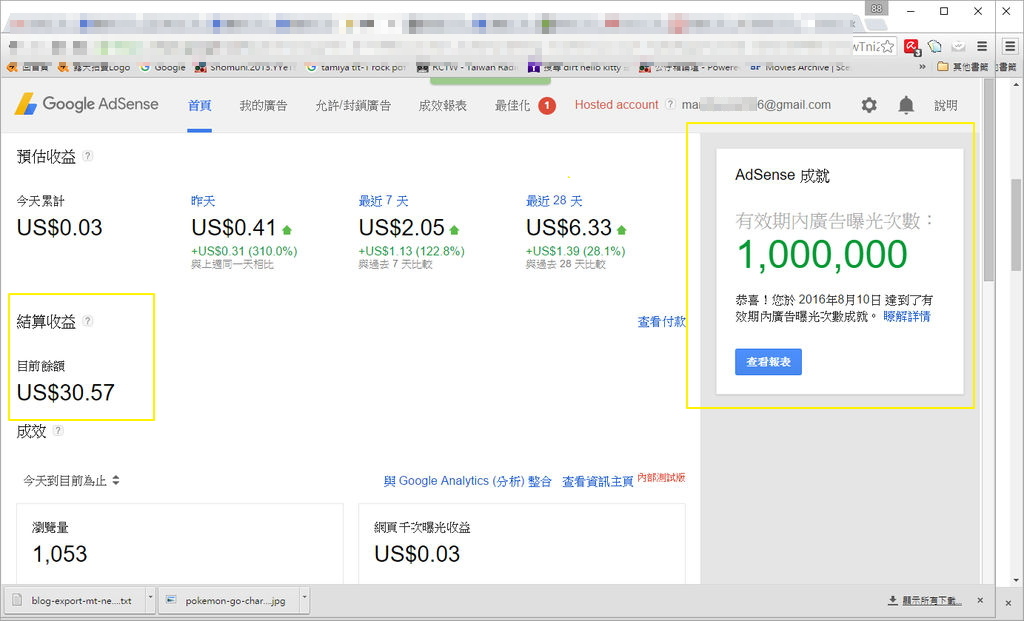This screenshot has height=621, width=1024.
Task: Click the 1,000,000 impressions figure
Action: [x=822, y=254]
